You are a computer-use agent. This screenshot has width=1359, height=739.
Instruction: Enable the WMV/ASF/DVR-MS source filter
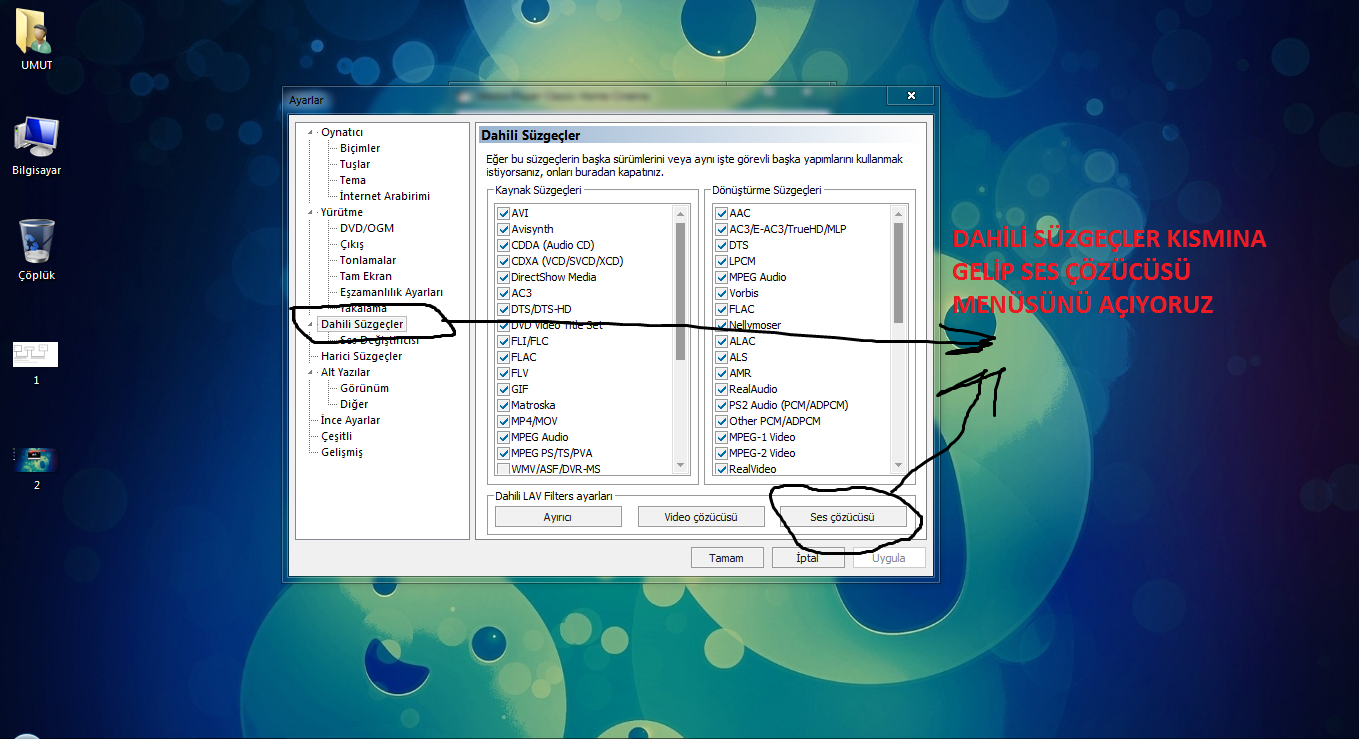(504, 469)
